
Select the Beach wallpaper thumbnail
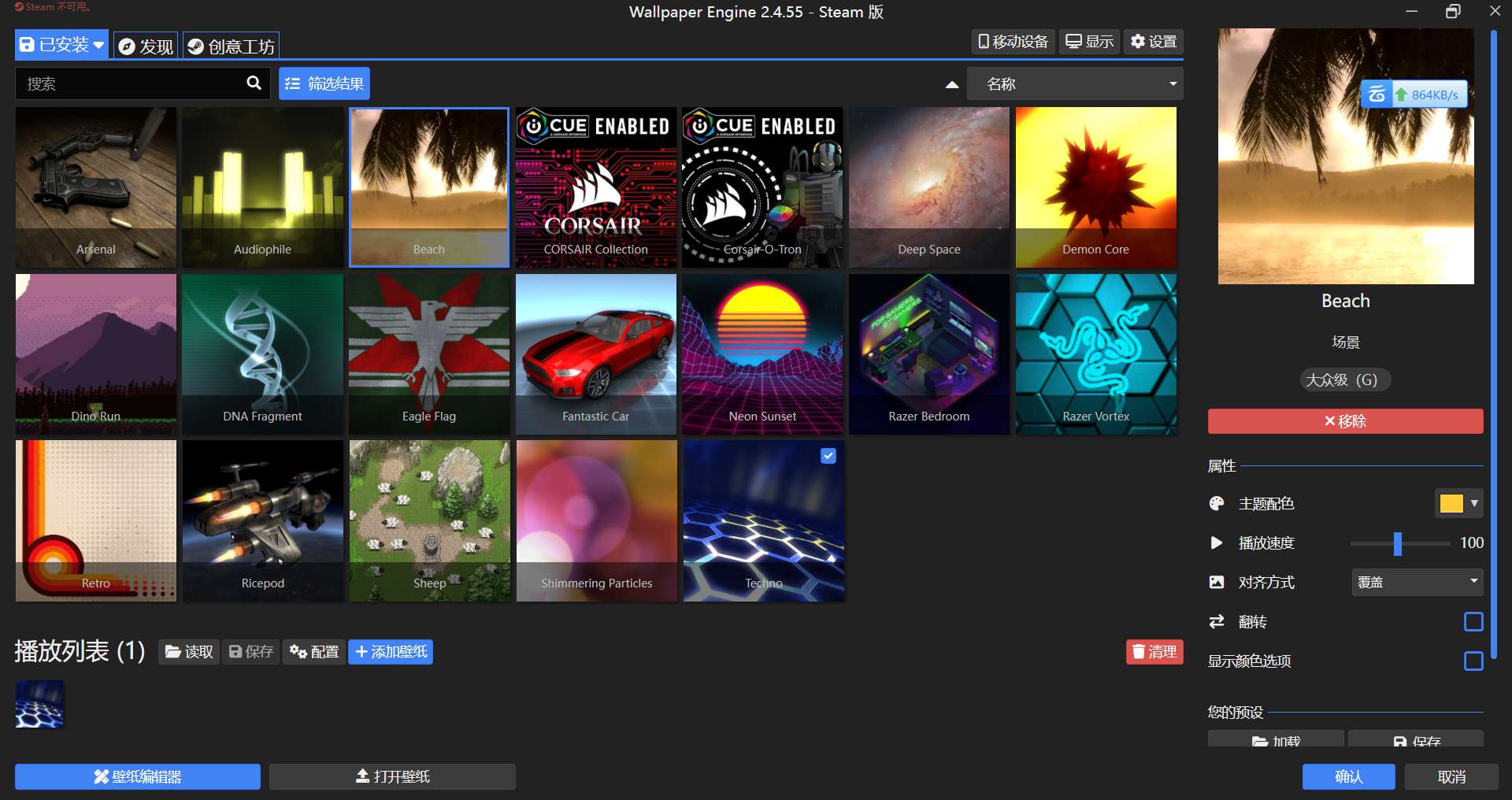pyautogui.click(x=429, y=187)
